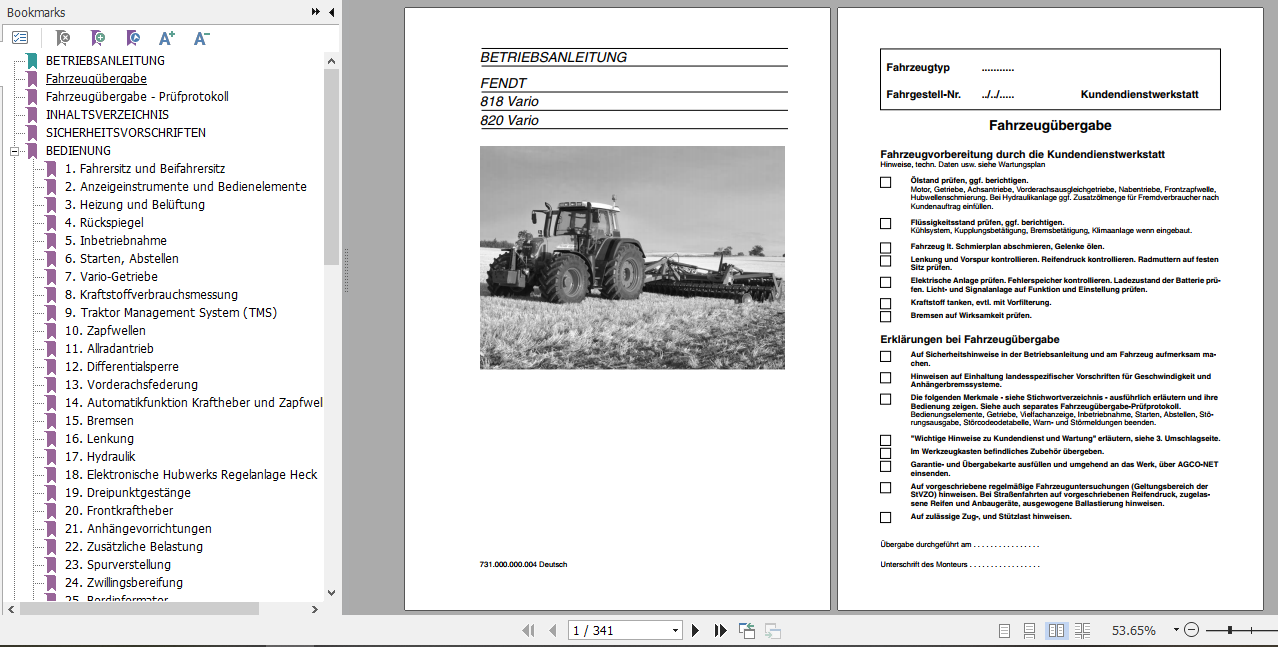This screenshot has width=1278, height=647.
Task: Open '1. Fahrersitz und Beifahrersitz' bookmark
Action: [x=145, y=168]
